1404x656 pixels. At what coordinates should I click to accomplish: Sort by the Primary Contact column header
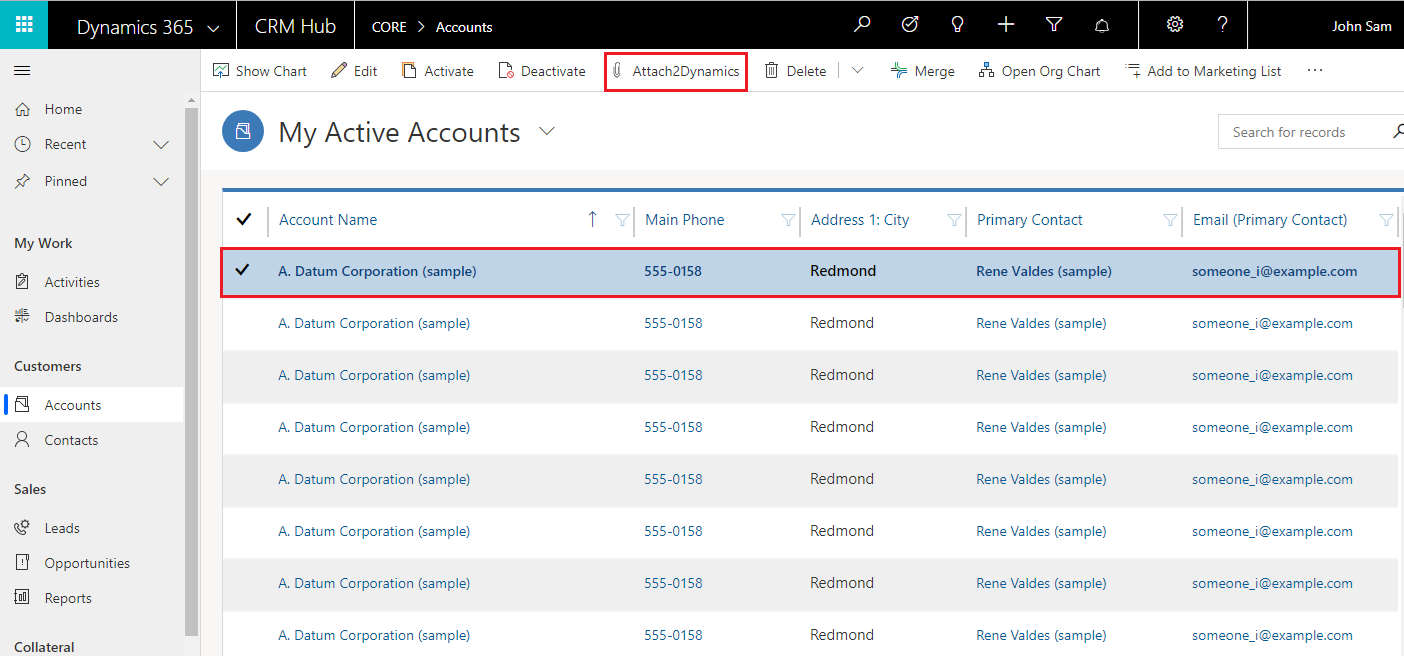[1030, 220]
